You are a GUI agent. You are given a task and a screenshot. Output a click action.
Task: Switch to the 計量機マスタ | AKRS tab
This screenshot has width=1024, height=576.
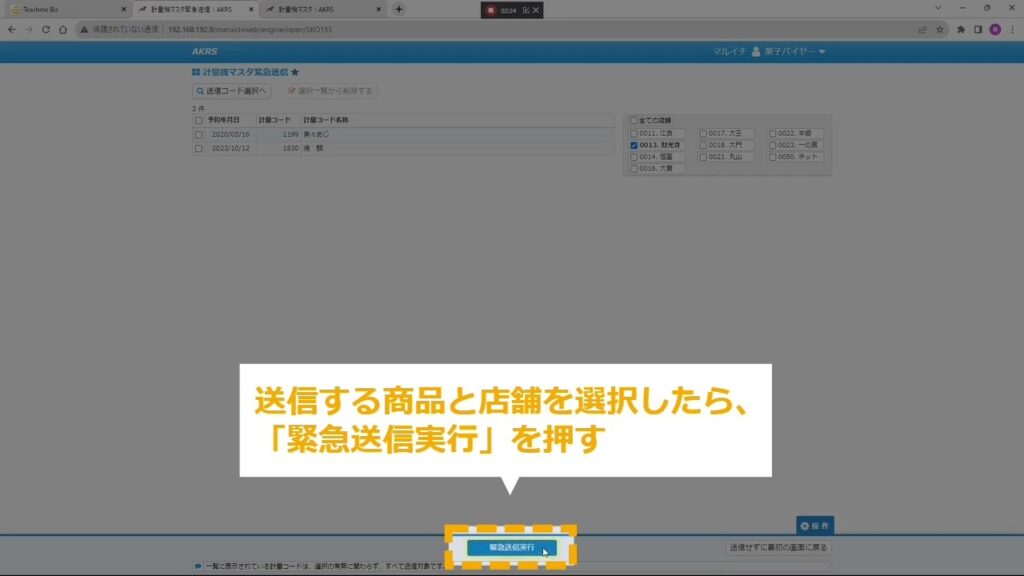(320, 9)
